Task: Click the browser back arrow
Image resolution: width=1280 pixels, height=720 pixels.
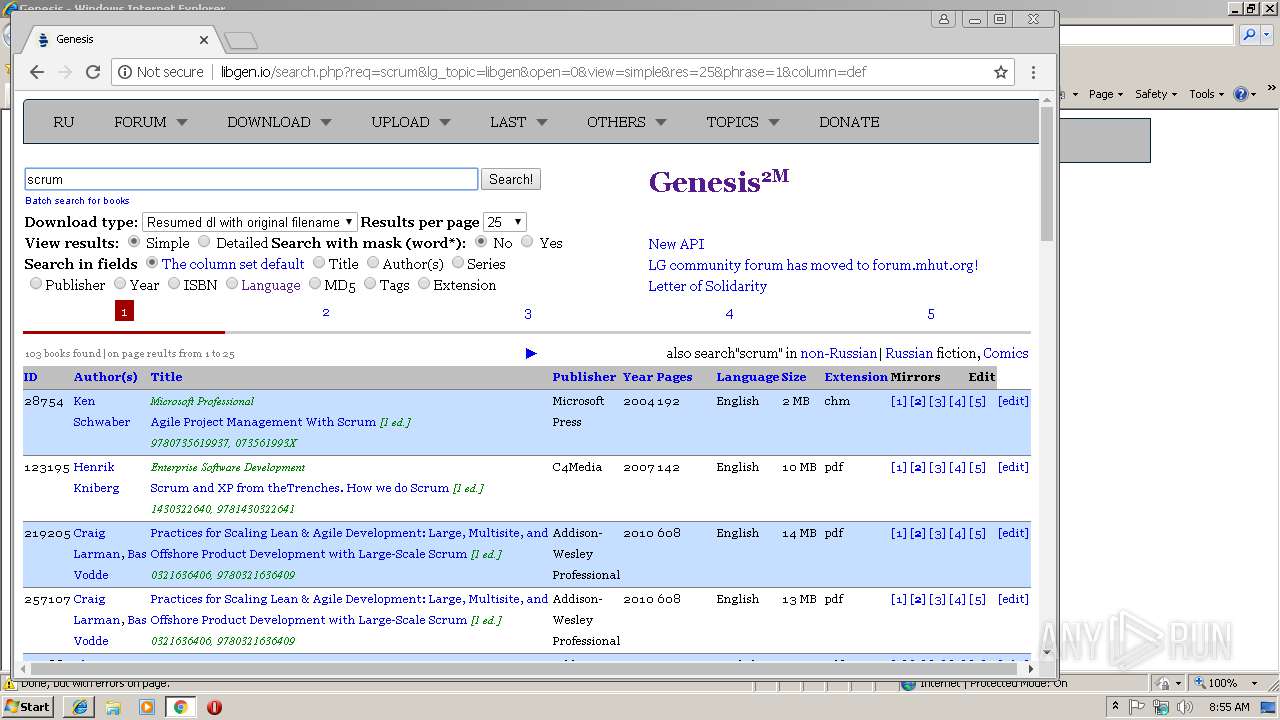Action: [37, 72]
